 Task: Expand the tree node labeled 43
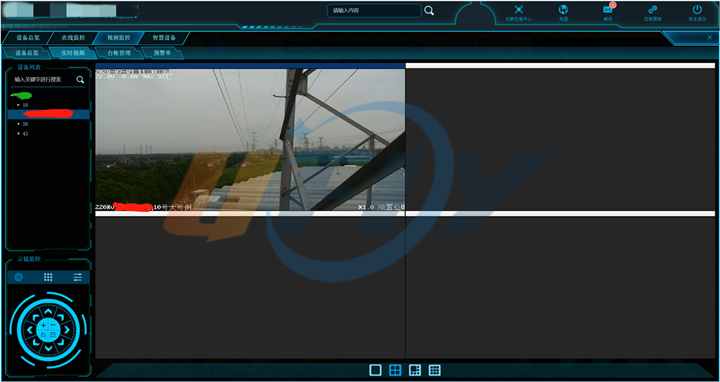[18, 134]
